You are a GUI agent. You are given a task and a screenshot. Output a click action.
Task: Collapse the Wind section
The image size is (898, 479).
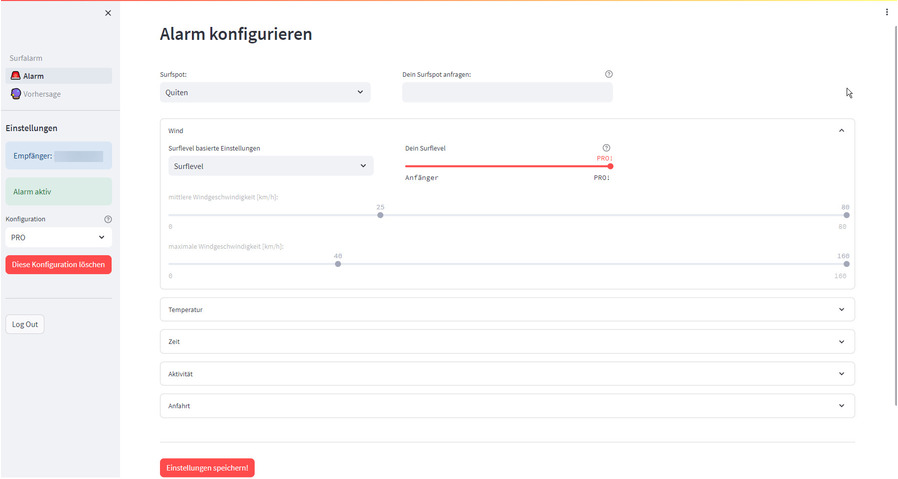(x=841, y=130)
